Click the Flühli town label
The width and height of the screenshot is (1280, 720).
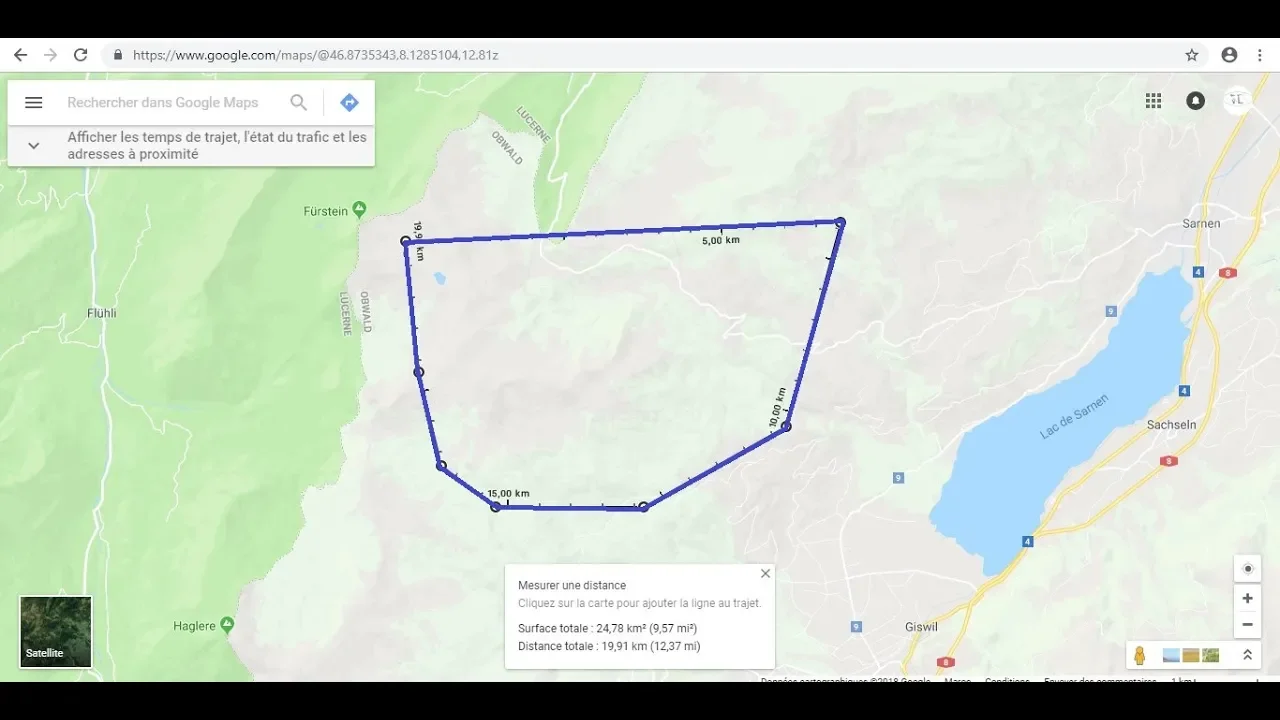[x=102, y=313]
